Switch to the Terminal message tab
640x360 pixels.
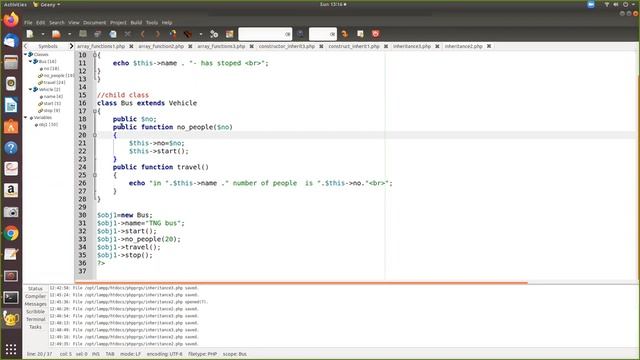point(36,319)
